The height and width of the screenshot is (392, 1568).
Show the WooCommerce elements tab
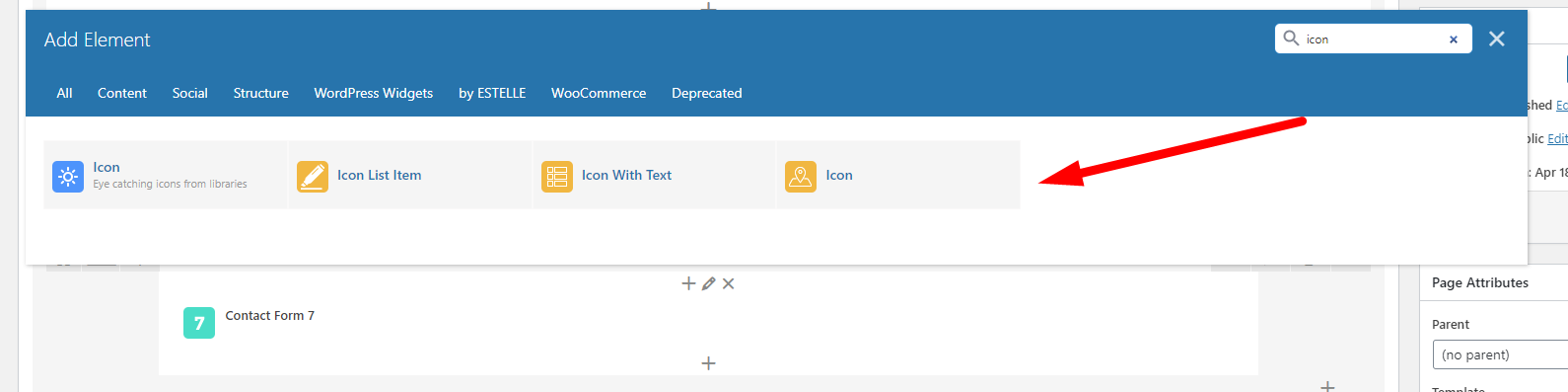click(x=599, y=93)
